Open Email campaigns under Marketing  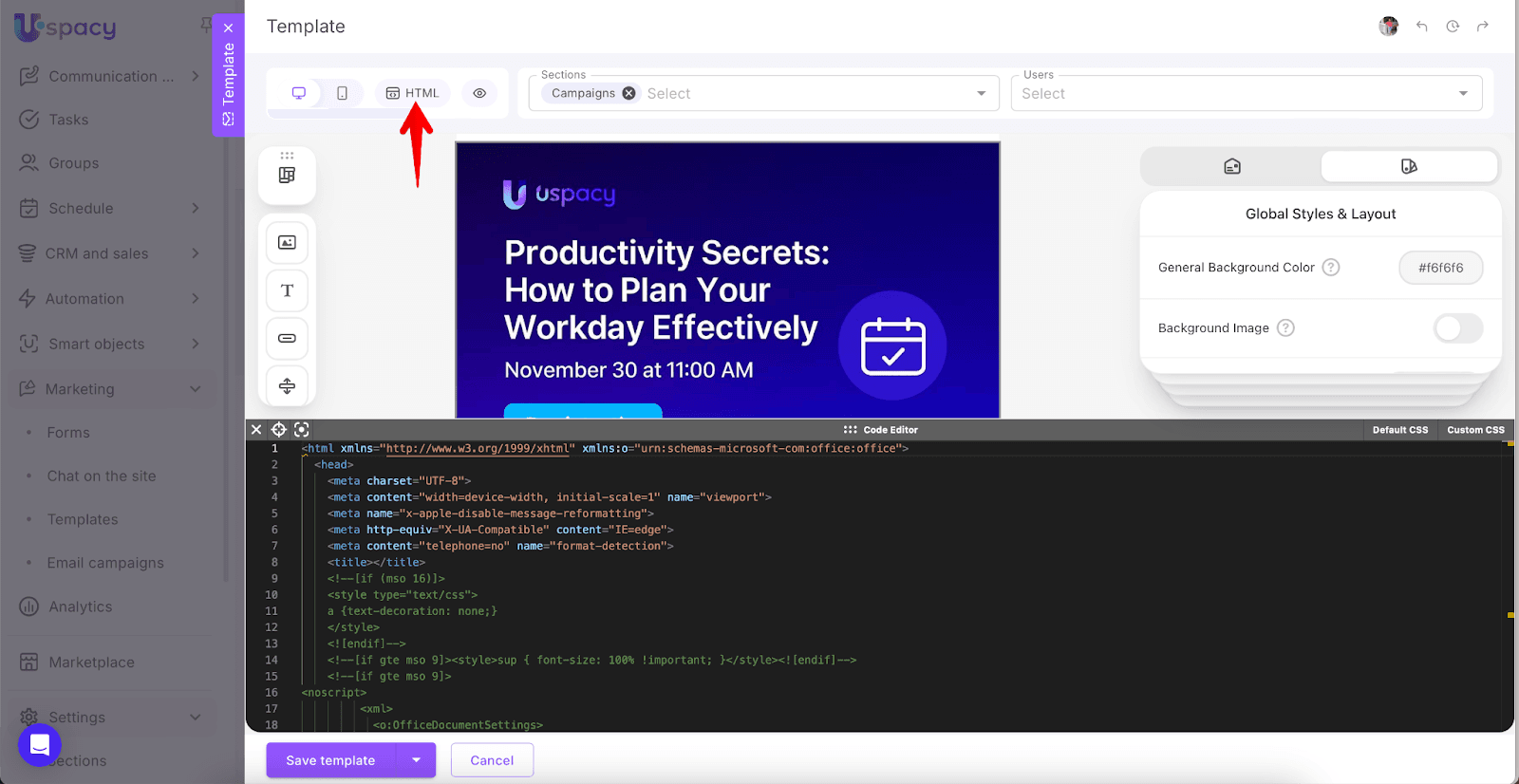coord(105,564)
